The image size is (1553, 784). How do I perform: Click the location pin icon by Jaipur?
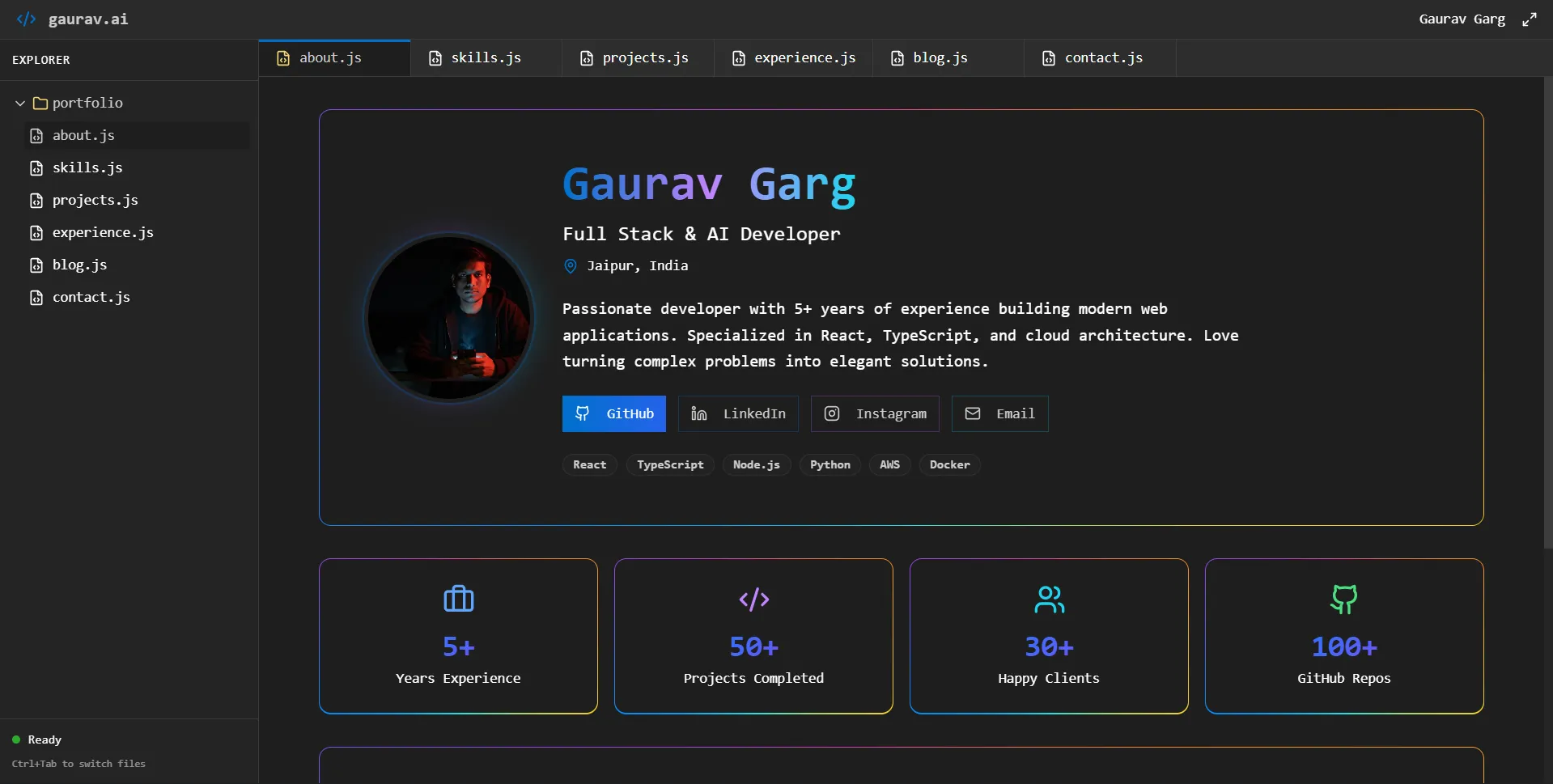point(571,266)
